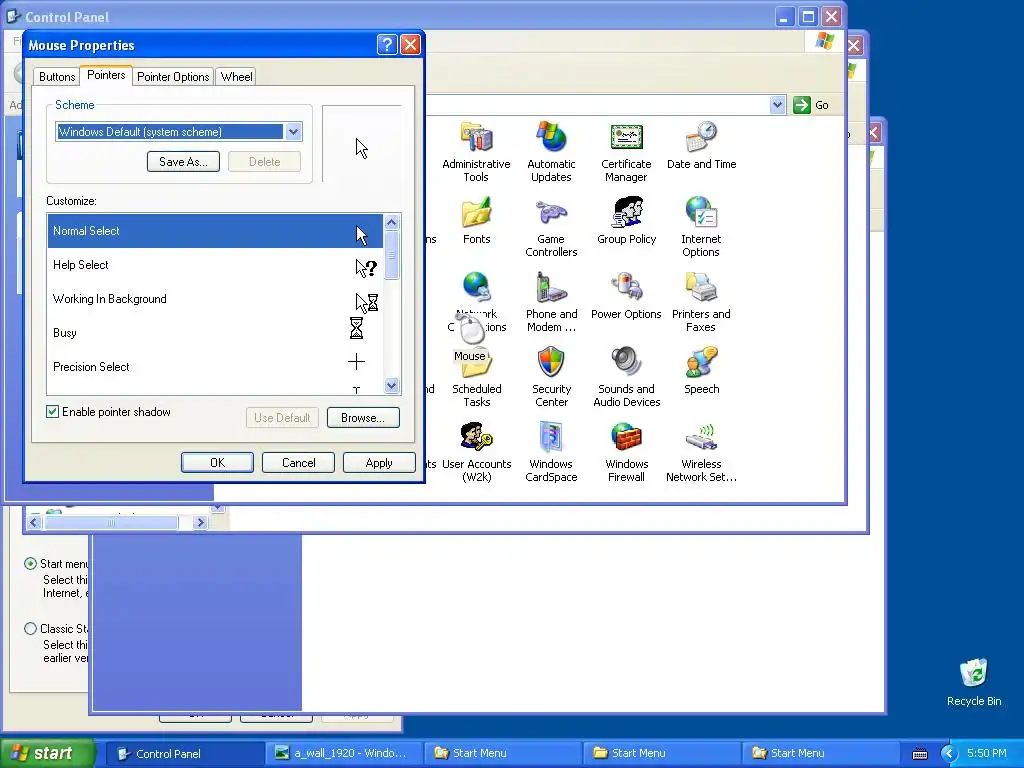Click left arrow of horizontal scrollbar in back window
This screenshot has width=1024, height=768.
[34, 522]
